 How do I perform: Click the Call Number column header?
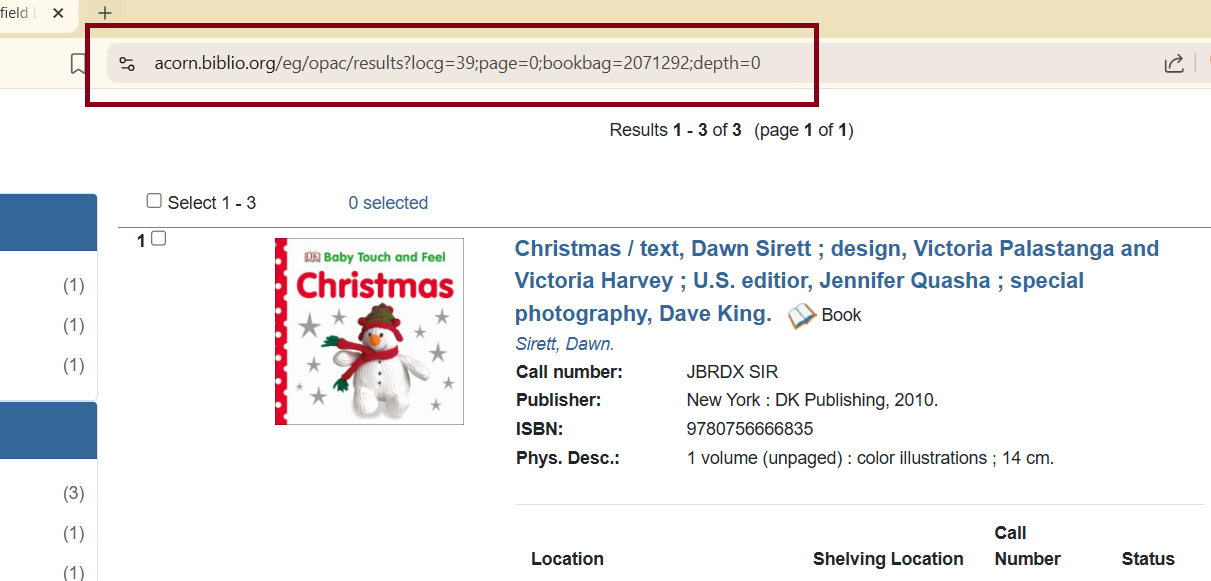coord(1027,546)
